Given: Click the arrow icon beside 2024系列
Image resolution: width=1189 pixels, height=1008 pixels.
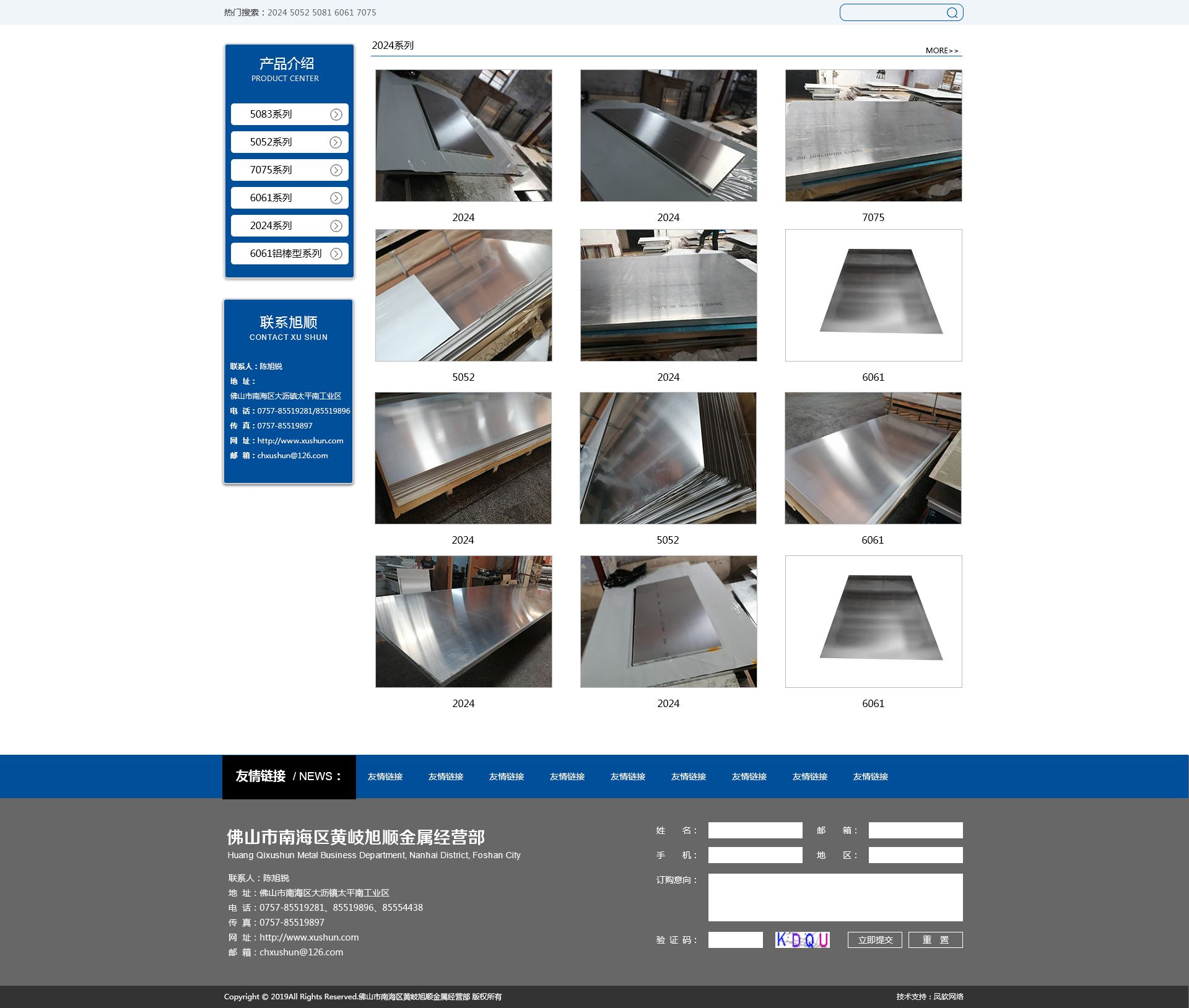Looking at the screenshot, I should pyautogui.click(x=336, y=226).
